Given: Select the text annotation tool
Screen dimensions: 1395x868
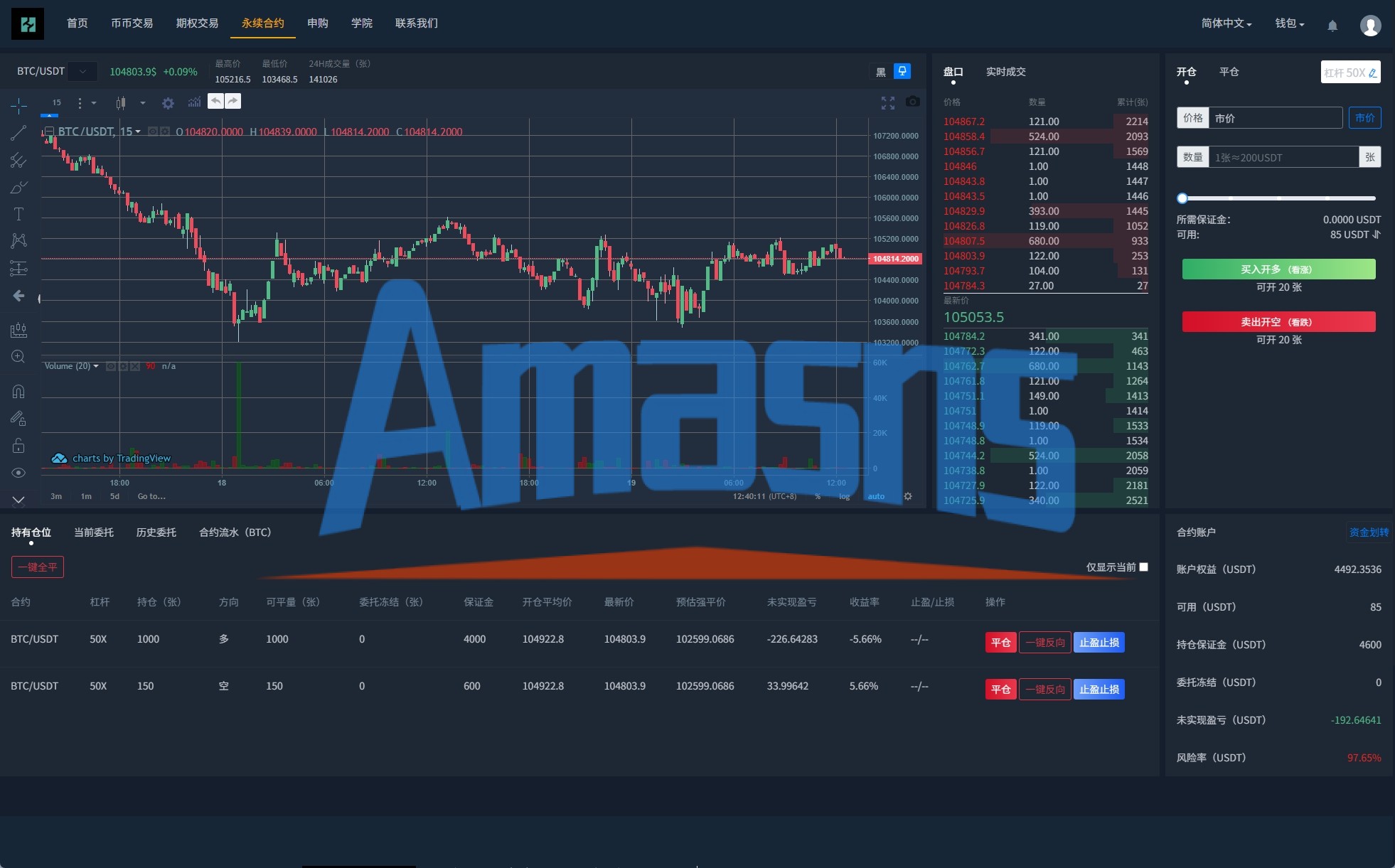Looking at the screenshot, I should coord(18,214).
